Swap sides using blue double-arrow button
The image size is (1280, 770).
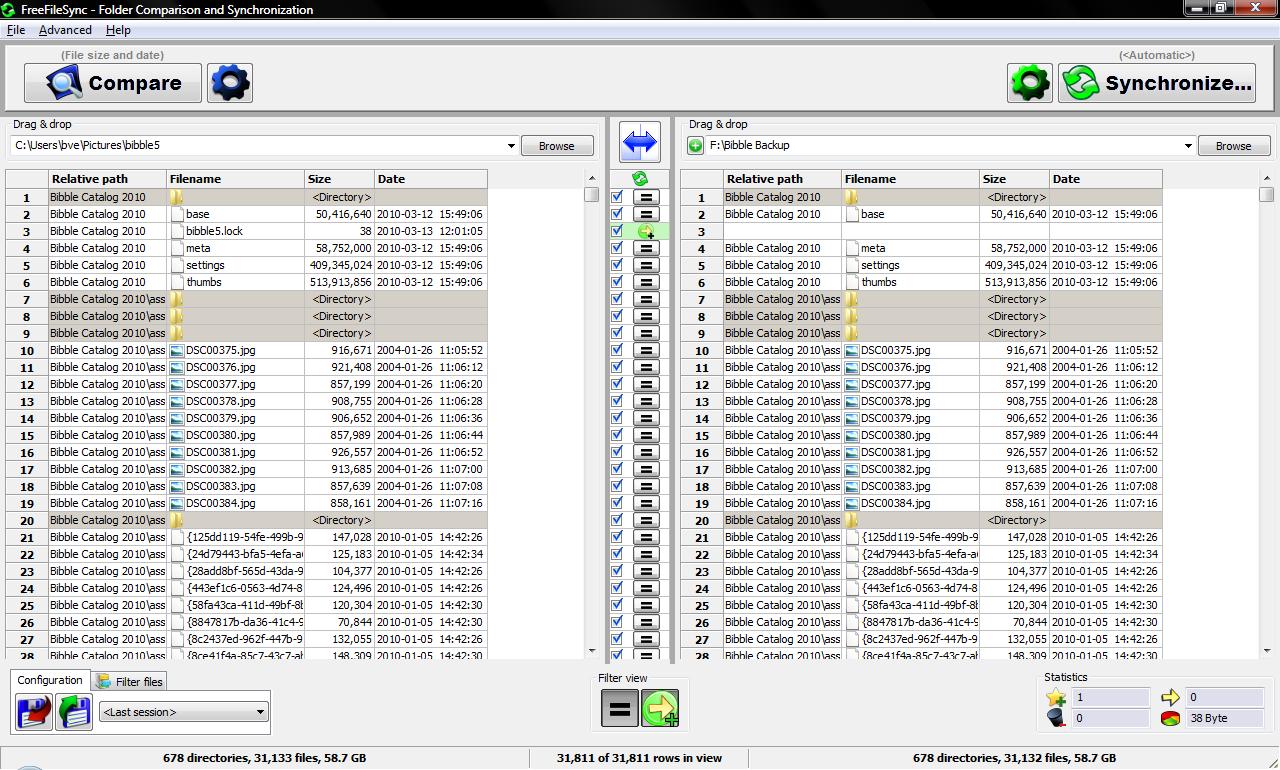[639, 142]
